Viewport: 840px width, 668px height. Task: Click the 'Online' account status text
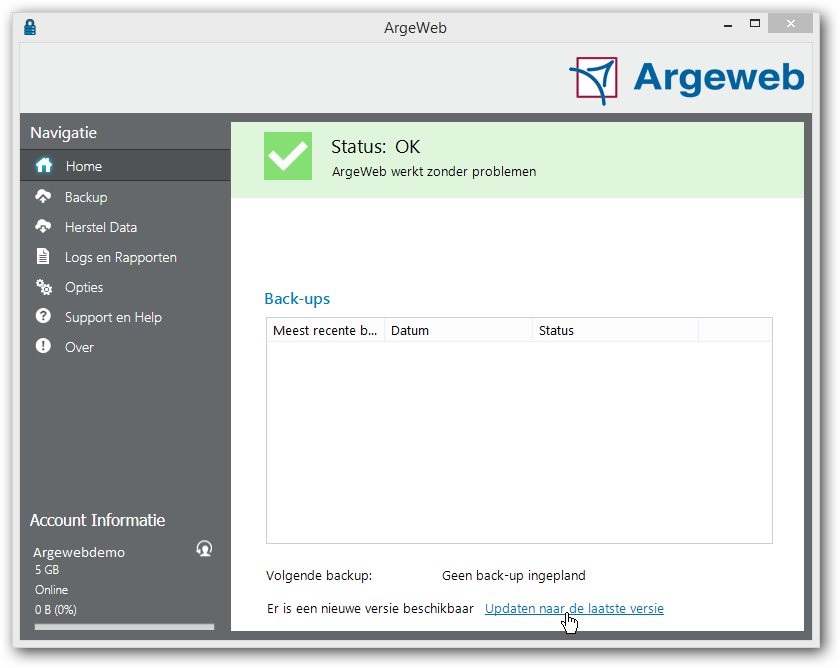click(51, 589)
